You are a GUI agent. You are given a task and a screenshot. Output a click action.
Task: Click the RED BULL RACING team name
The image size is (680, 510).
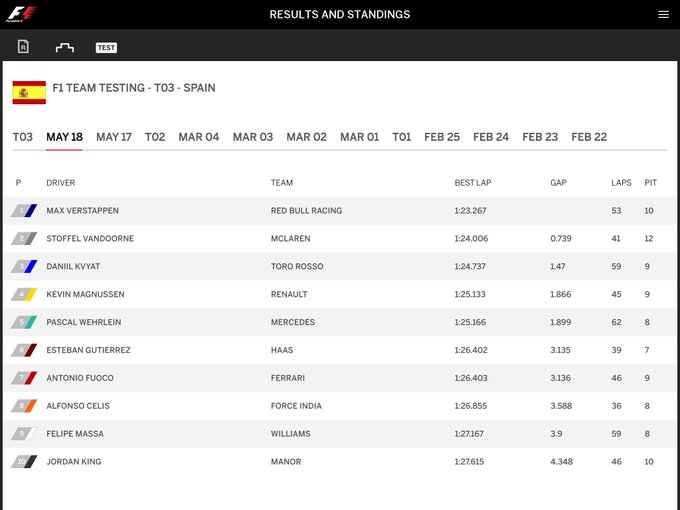[307, 210]
